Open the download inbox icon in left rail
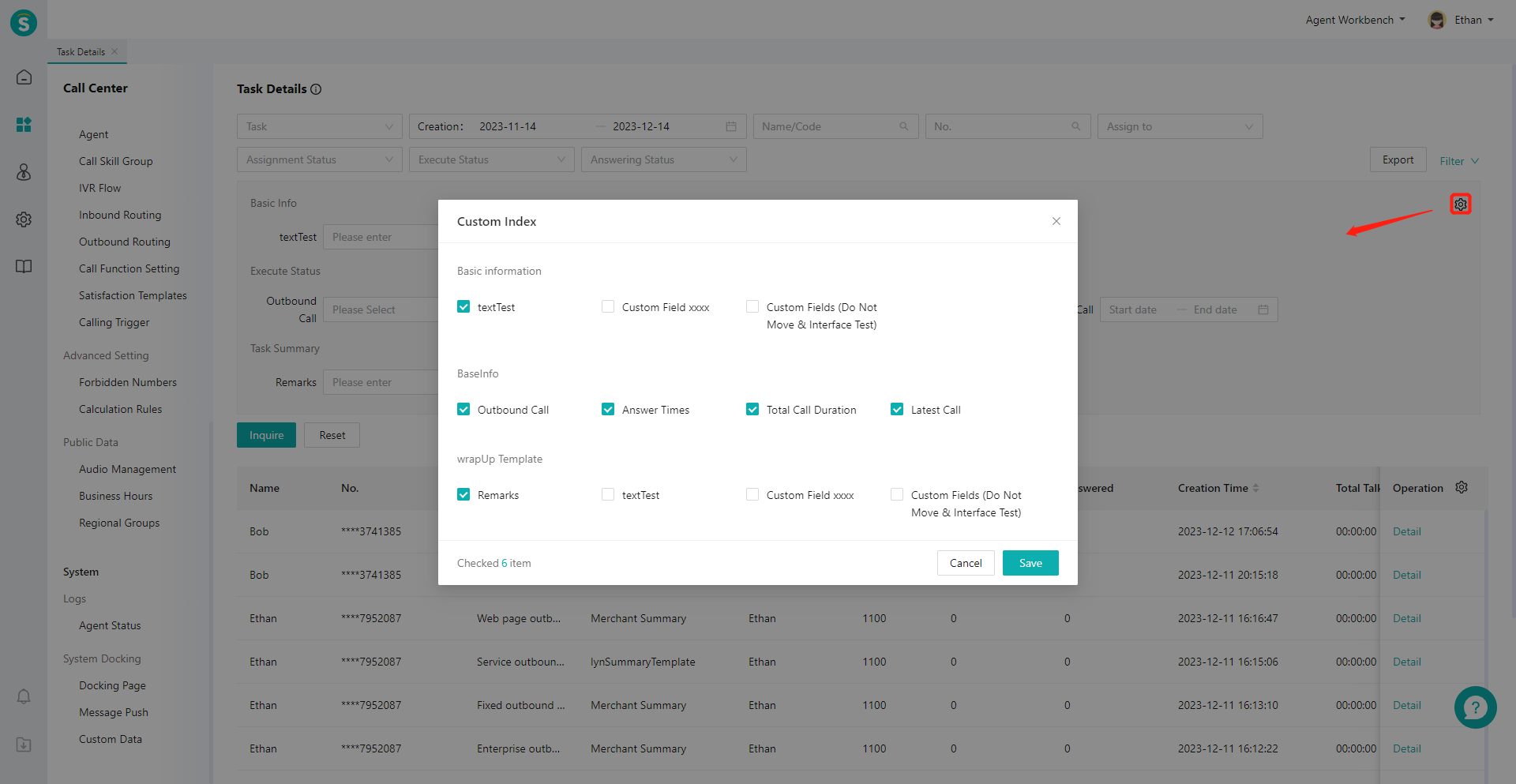Image resolution: width=1516 pixels, height=784 pixels. [x=24, y=745]
